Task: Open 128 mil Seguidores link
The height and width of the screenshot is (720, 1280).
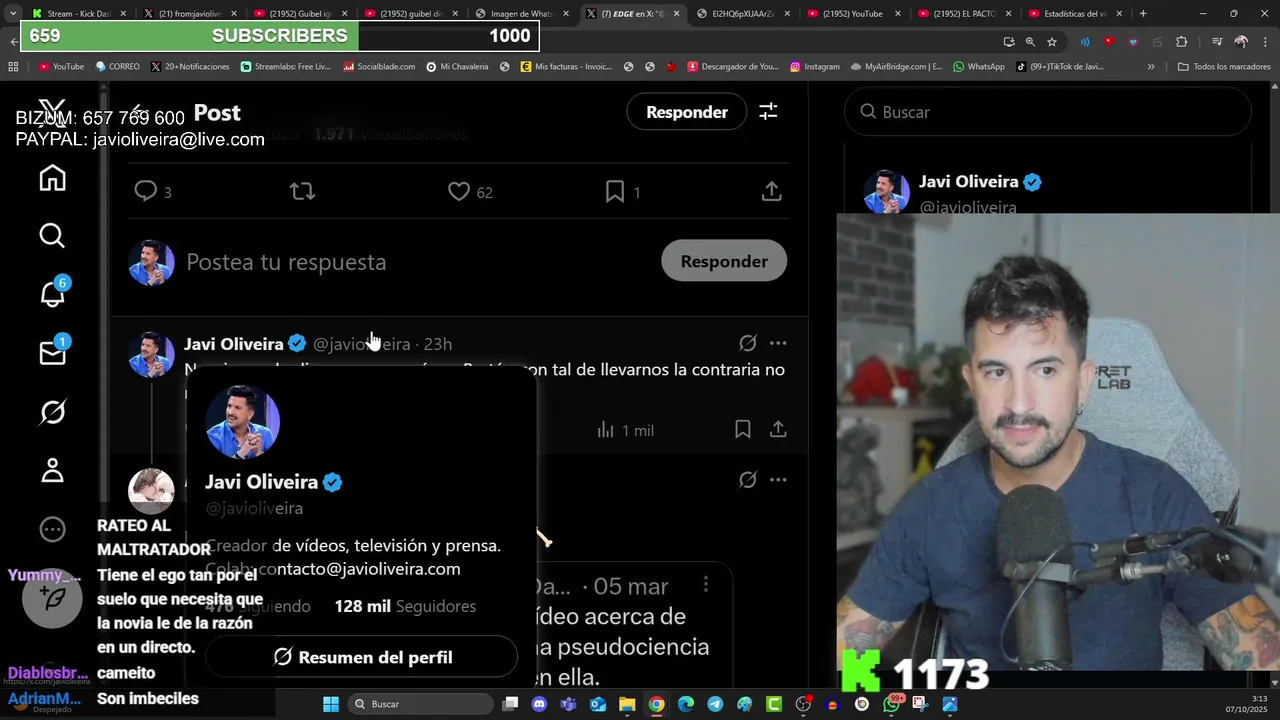Action: tap(405, 606)
